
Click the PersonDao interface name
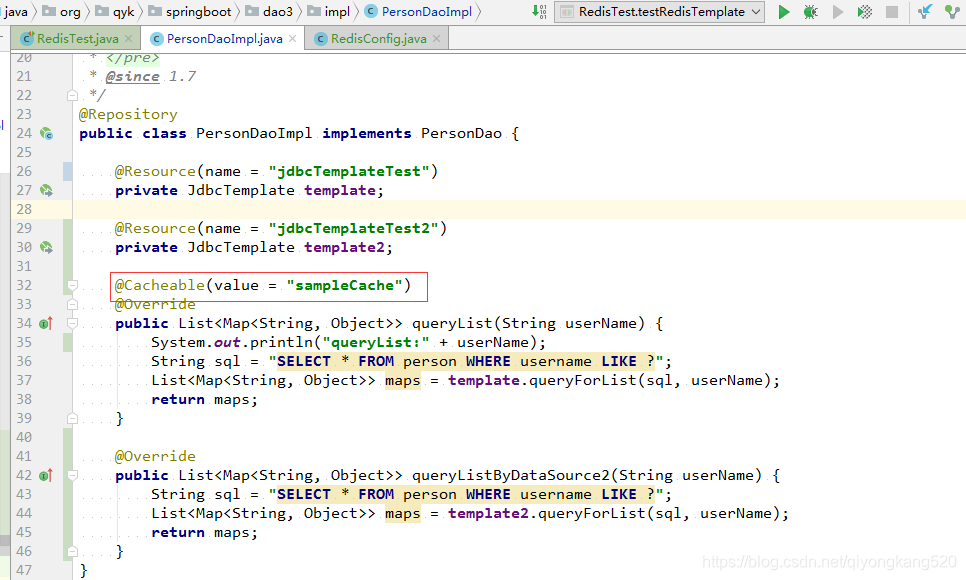(x=461, y=133)
